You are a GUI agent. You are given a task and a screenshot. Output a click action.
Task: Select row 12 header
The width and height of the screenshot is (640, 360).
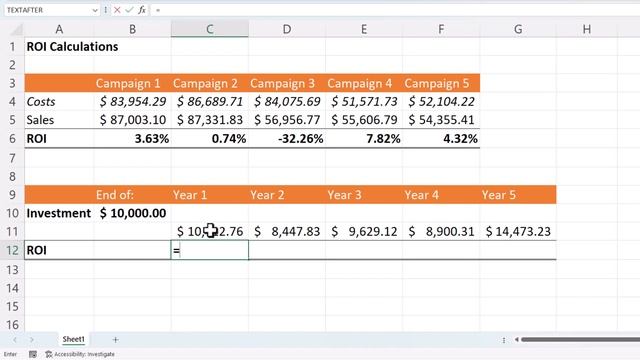[12, 250]
